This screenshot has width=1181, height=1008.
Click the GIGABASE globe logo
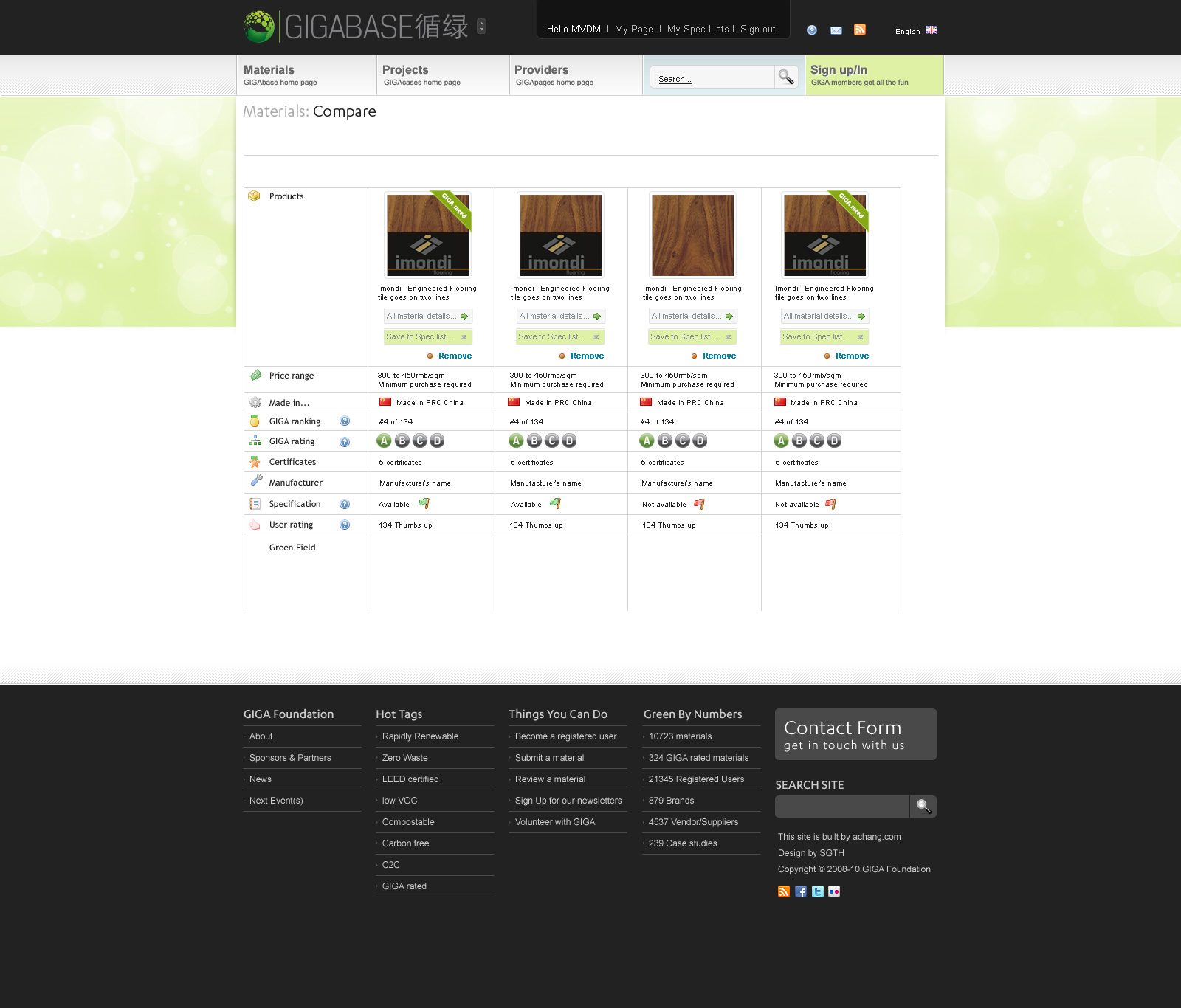click(259, 27)
